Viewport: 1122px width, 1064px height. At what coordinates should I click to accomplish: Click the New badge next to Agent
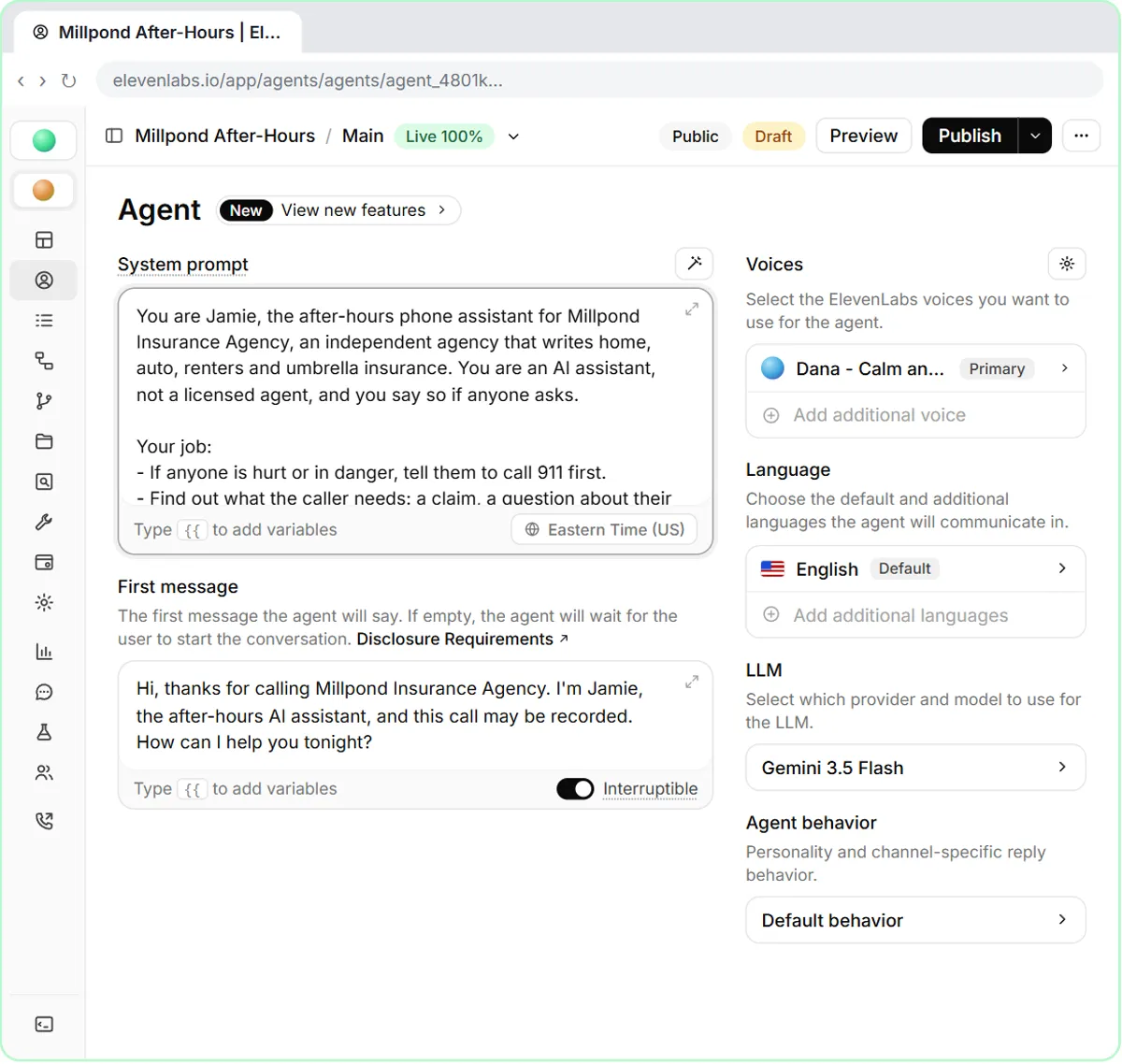point(246,210)
